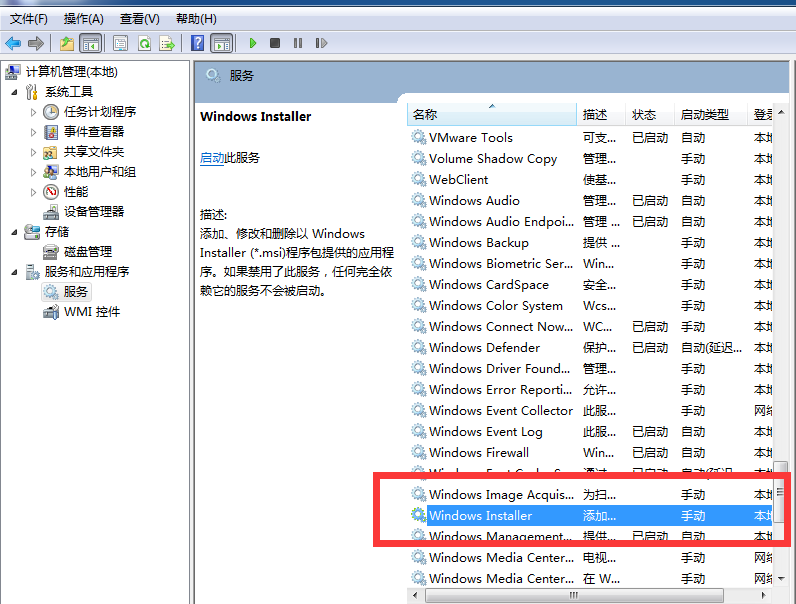Screen dimensions: 796x604
Task: Sort by 状态 column header
Action: (650, 115)
